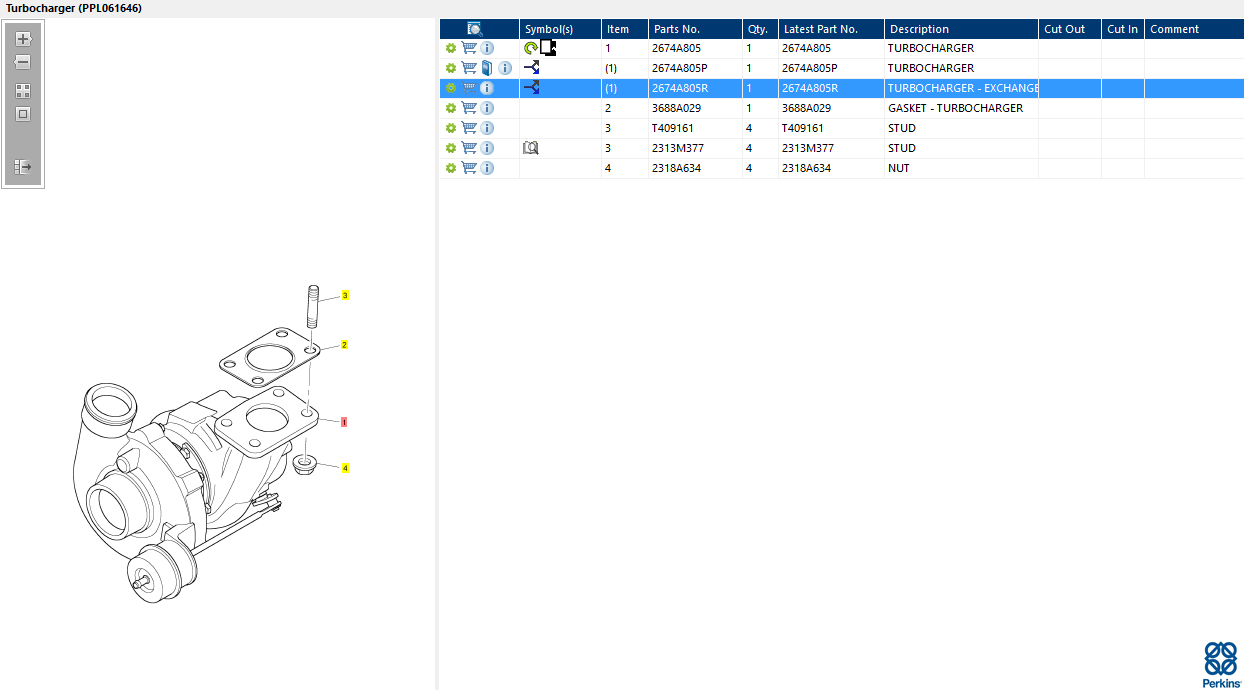Viewport: 1244px width, 690px height.
Task: Click latest part number 3688A029
Action: 806,108
